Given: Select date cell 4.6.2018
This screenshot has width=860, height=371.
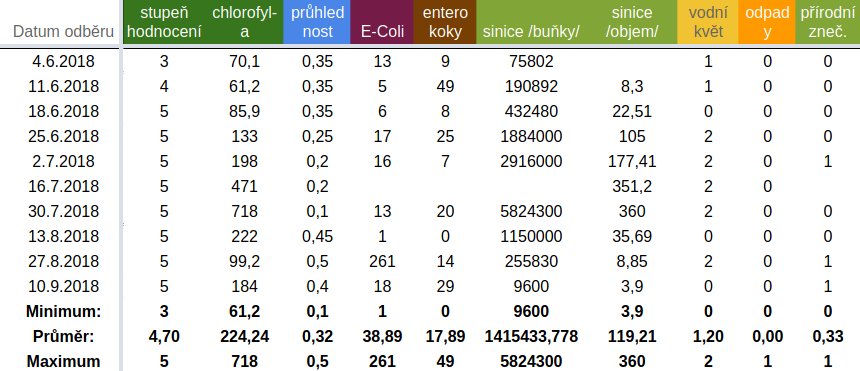Looking at the screenshot, I should coord(64,61).
